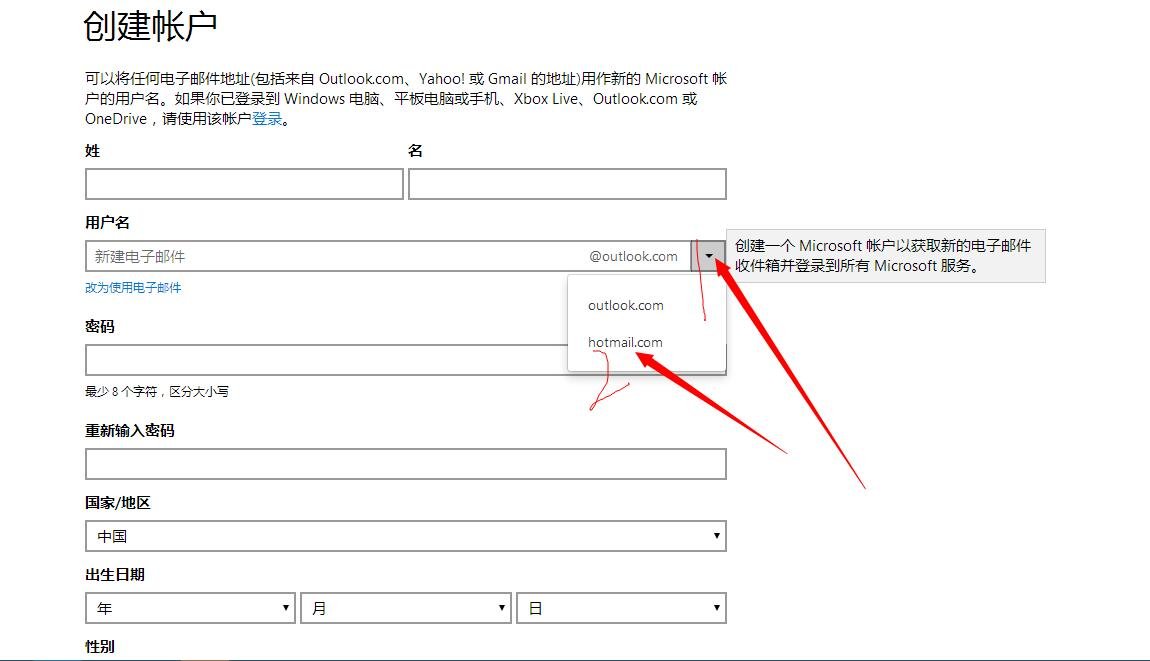Click the 新建电子邮件 username field
The image size is (1150, 661).
point(330,256)
